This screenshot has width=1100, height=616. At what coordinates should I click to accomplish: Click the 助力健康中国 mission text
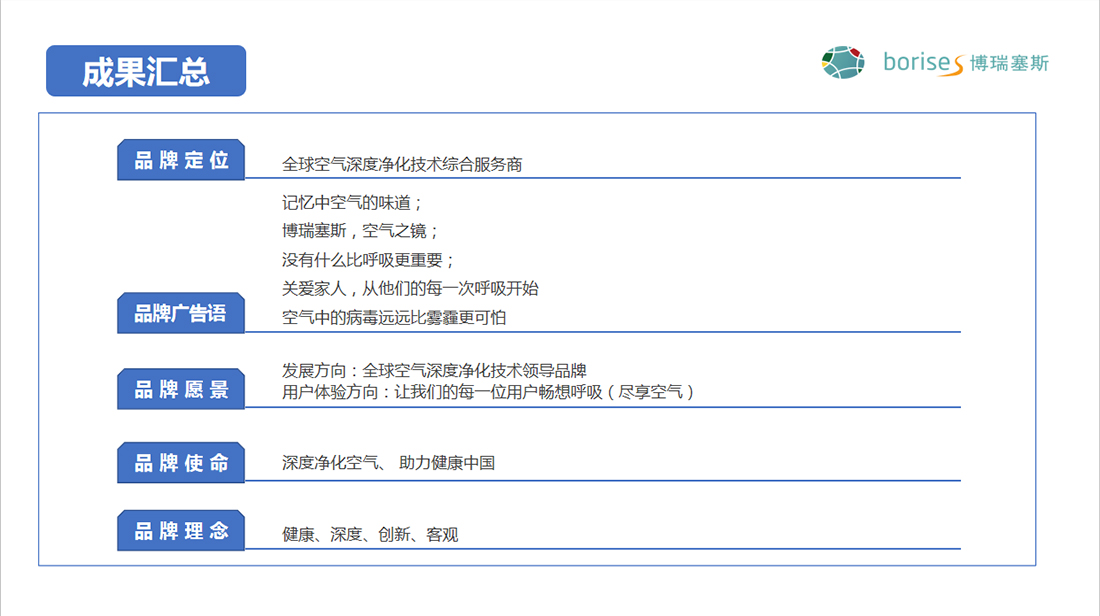click(447, 463)
